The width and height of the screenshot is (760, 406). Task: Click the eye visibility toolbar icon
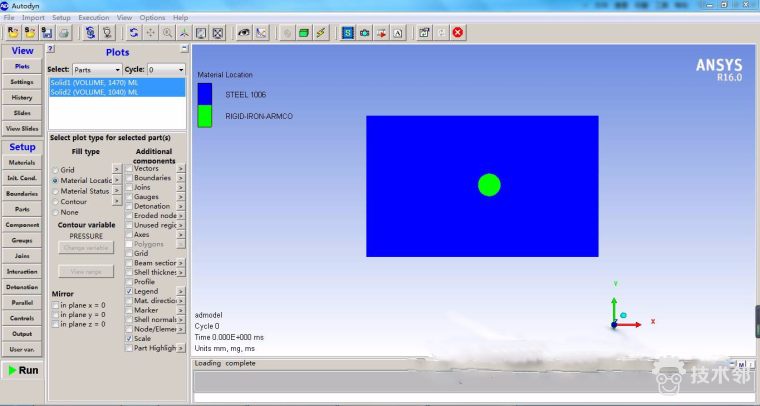coord(243,33)
